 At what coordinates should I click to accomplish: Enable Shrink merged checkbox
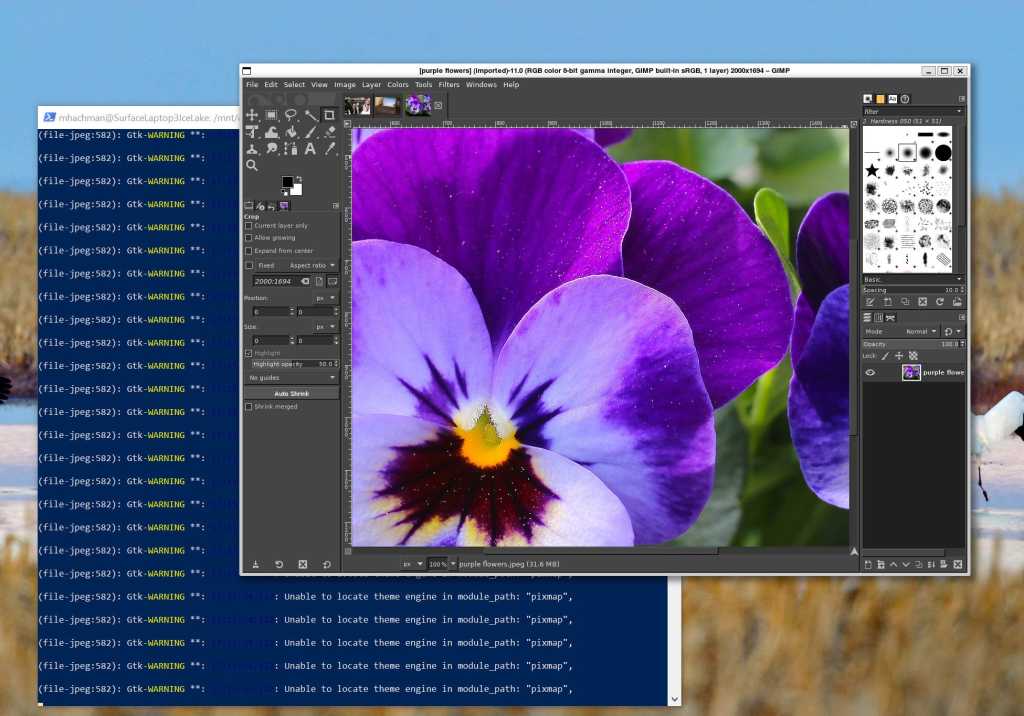point(249,407)
